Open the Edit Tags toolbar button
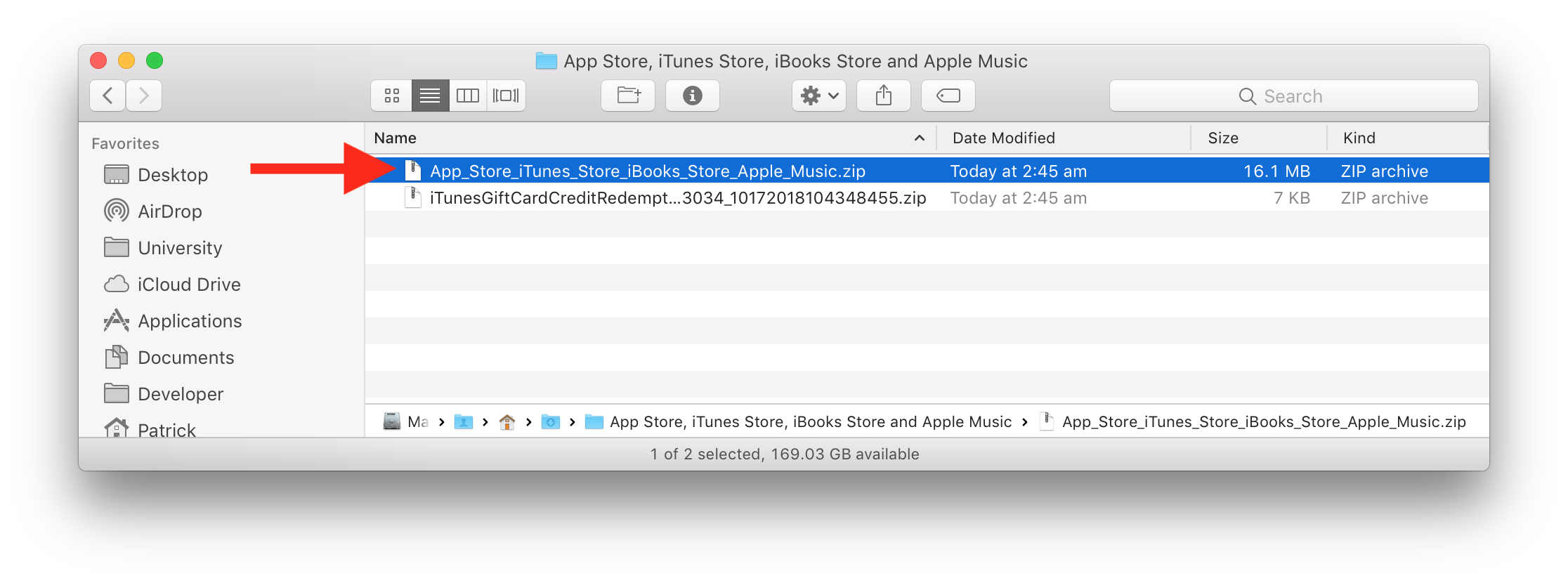The image size is (1568, 583). pyautogui.click(x=948, y=96)
